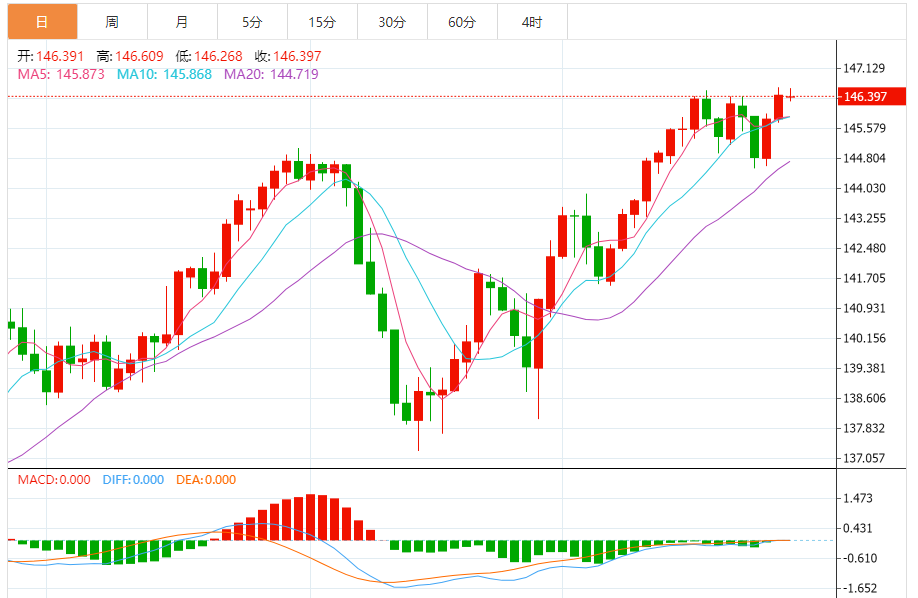Image resolution: width=918 pixels, height=598 pixels.
Task: Click the 140.156 price axis label
Action: 864,339
